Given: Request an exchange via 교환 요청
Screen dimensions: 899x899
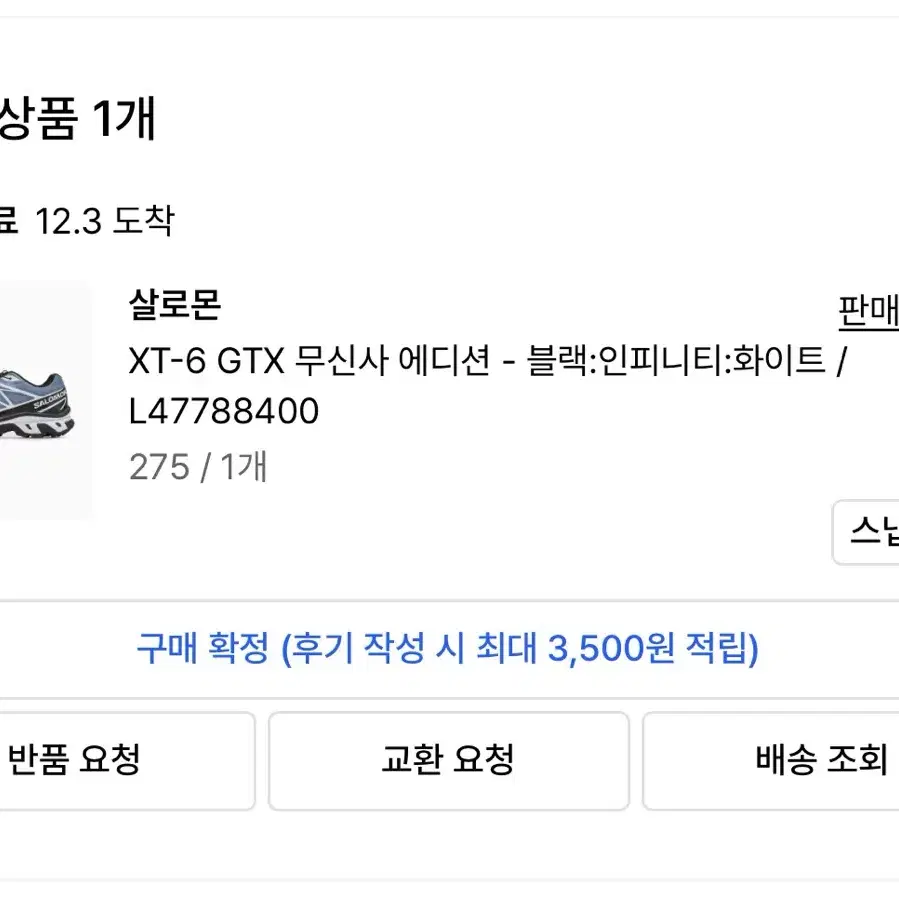Looking at the screenshot, I should coord(448,761).
